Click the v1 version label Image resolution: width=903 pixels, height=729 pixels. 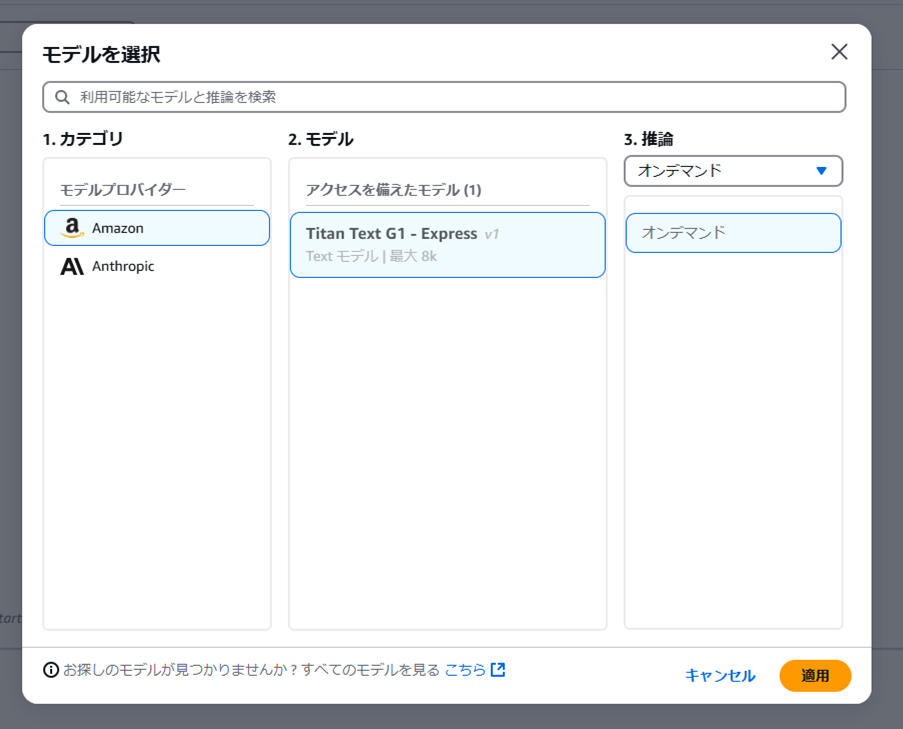492,234
